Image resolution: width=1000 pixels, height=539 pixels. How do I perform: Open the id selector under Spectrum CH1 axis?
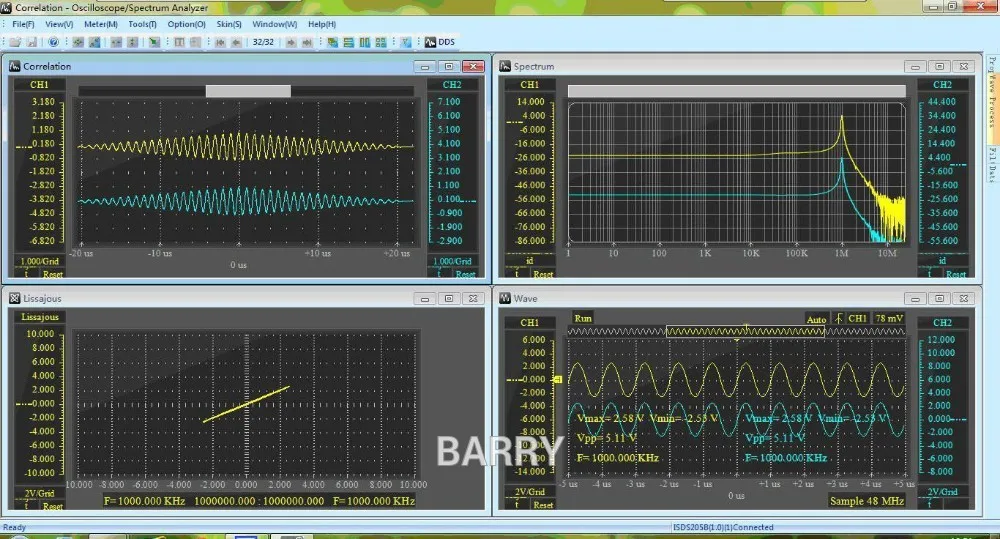[x=529, y=260]
